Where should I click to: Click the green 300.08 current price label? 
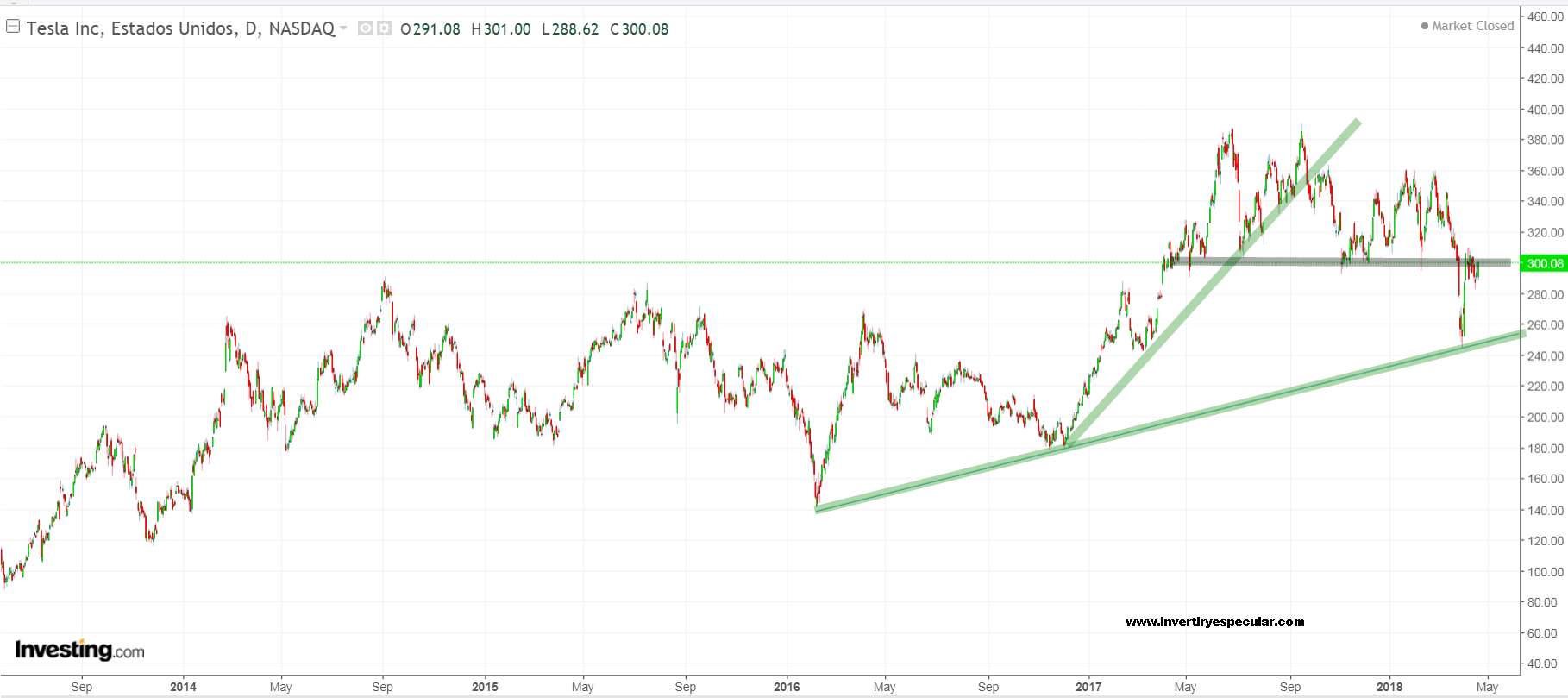coord(1544,263)
